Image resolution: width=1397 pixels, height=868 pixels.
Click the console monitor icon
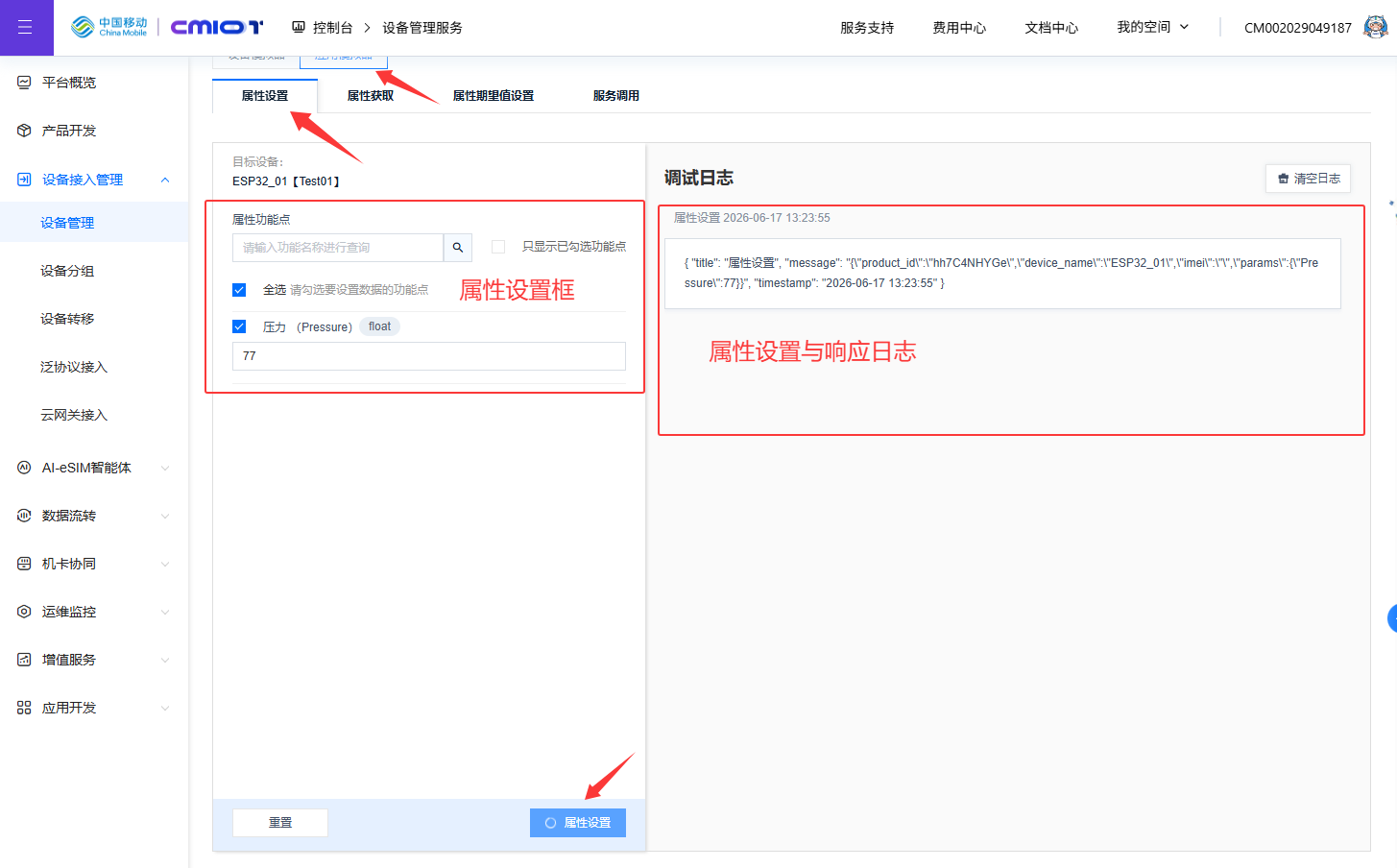(299, 27)
